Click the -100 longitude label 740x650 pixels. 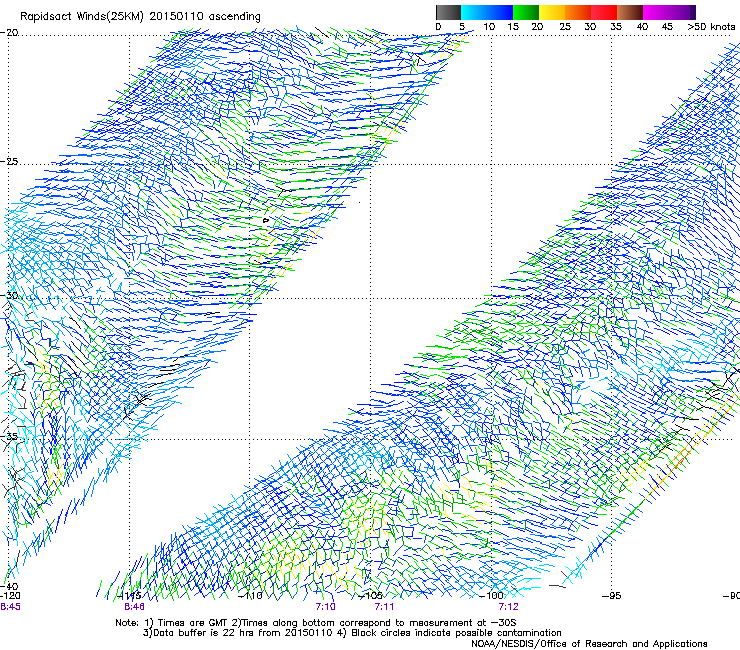click(x=492, y=596)
